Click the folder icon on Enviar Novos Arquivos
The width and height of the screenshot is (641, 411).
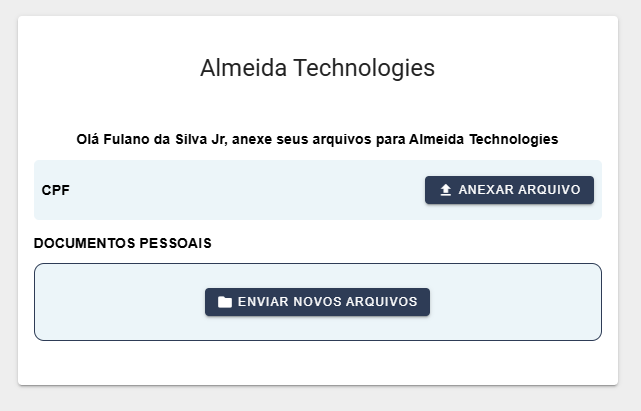[225, 302]
